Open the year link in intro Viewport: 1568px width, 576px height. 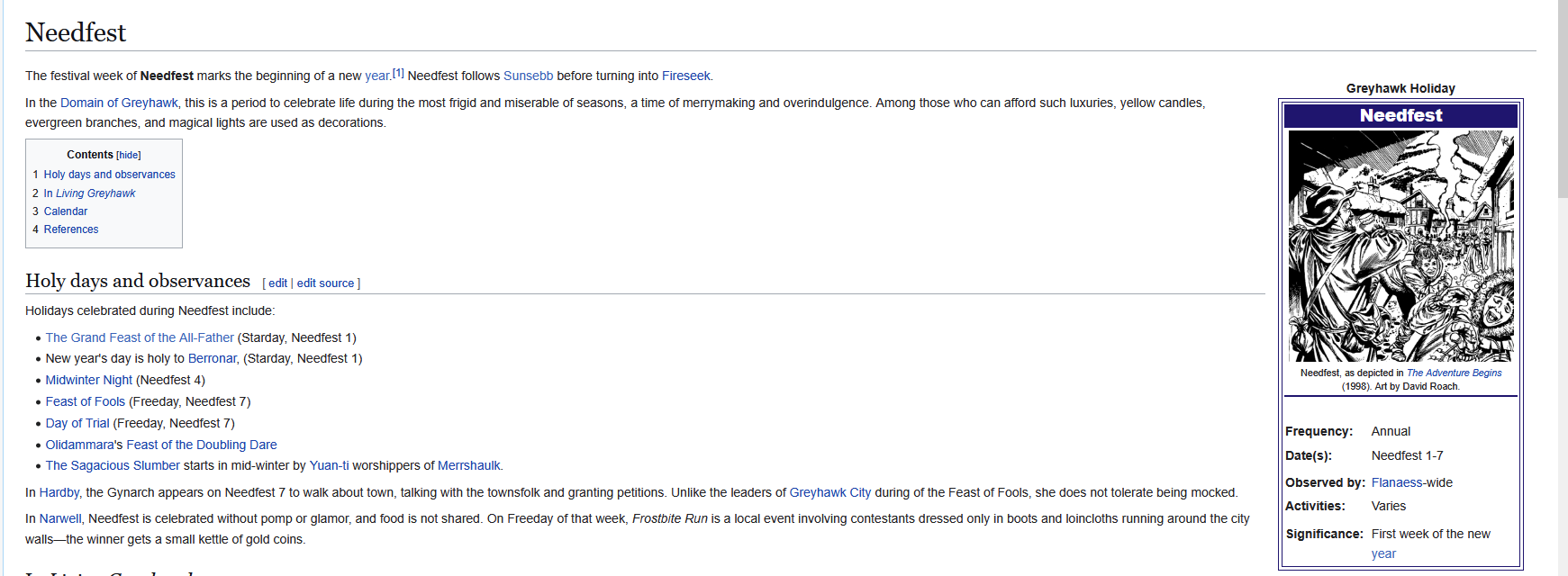pos(376,76)
